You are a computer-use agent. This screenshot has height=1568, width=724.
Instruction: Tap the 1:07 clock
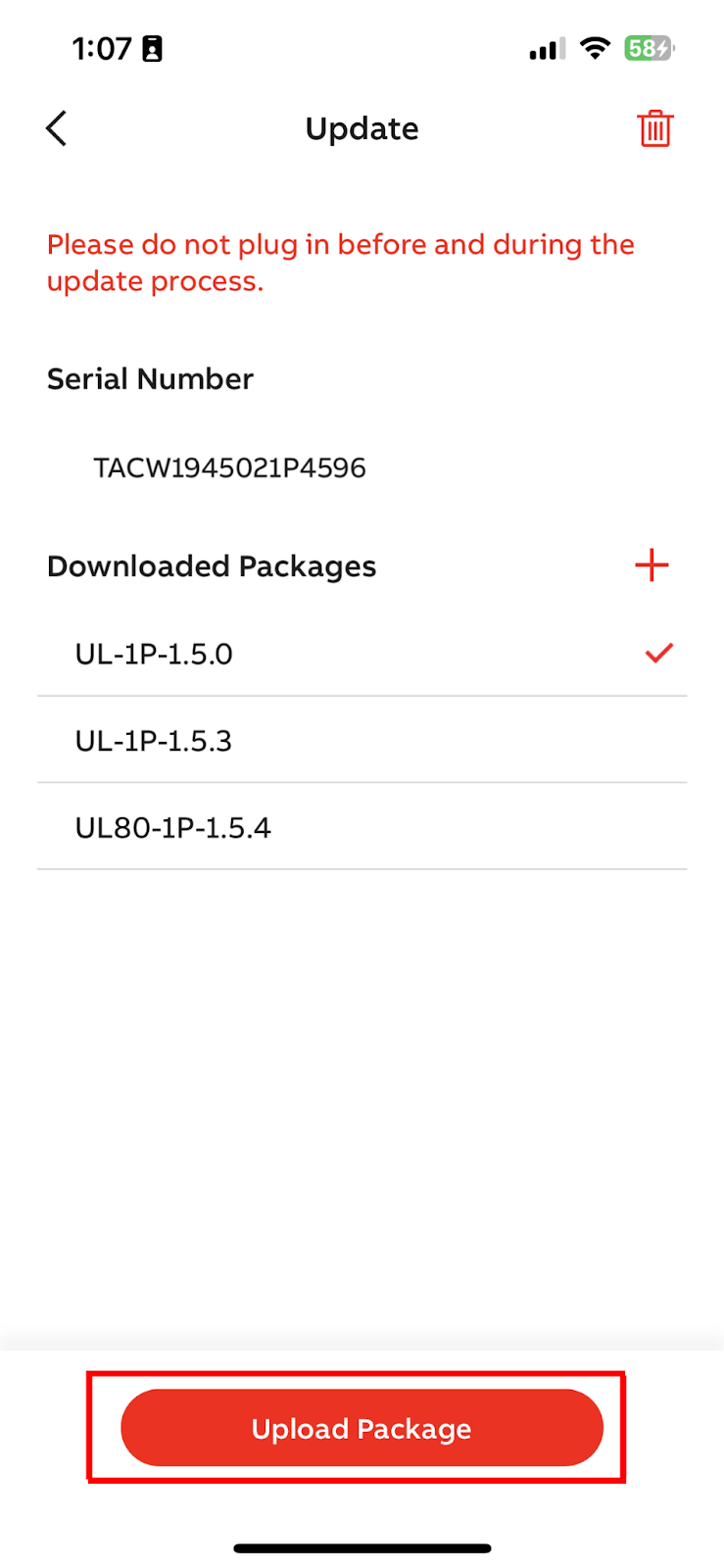(x=101, y=48)
